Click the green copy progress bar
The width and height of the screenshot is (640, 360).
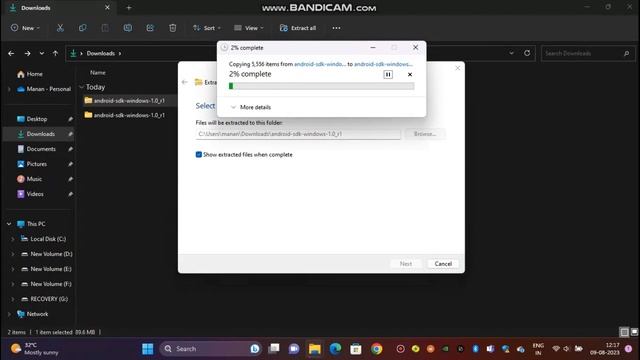point(322,86)
